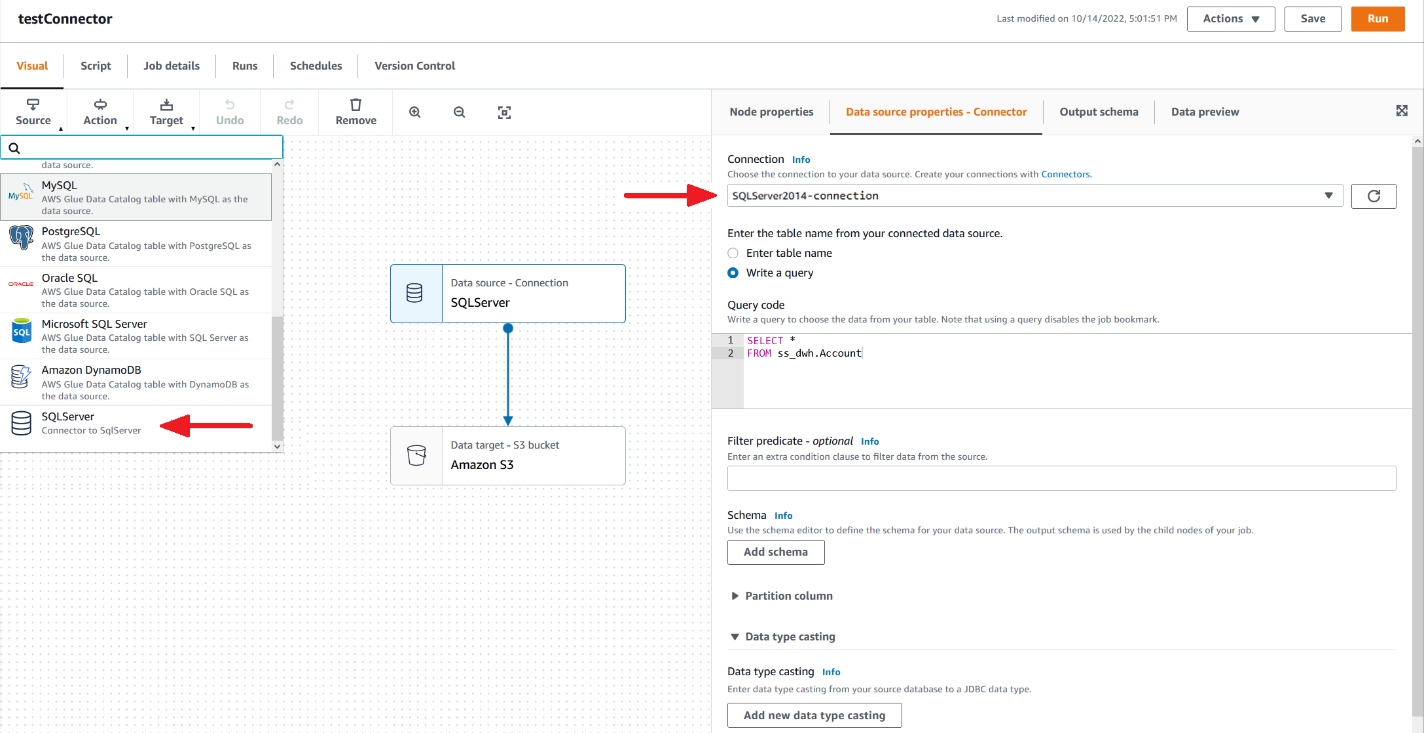Select the Microsoft SQL Server icon

(21, 331)
